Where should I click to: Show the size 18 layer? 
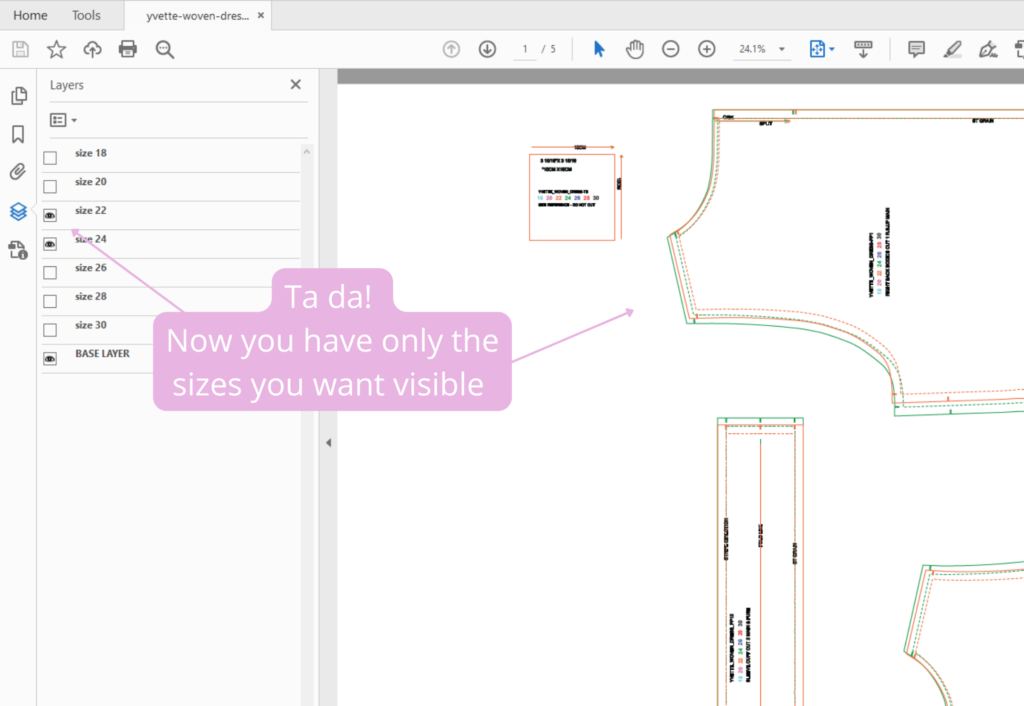[x=50, y=157]
